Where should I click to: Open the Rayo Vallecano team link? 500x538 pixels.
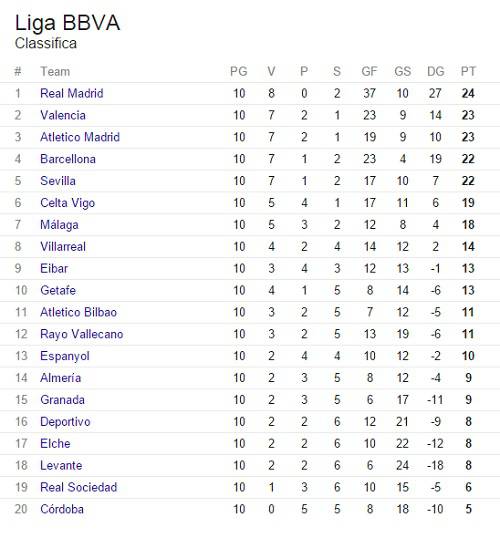(x=82, y=335)
